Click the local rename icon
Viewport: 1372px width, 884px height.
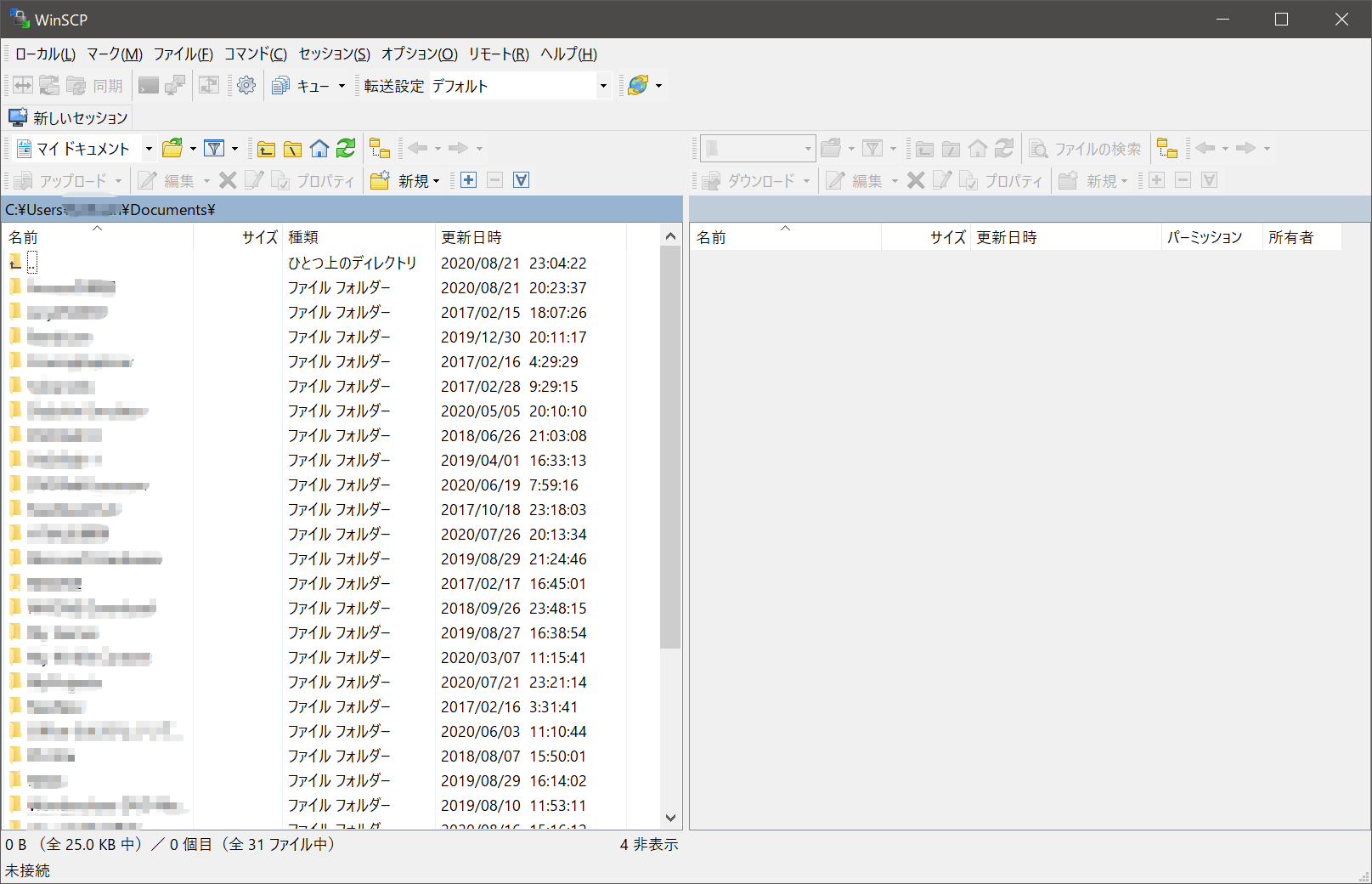coord(254,180)
